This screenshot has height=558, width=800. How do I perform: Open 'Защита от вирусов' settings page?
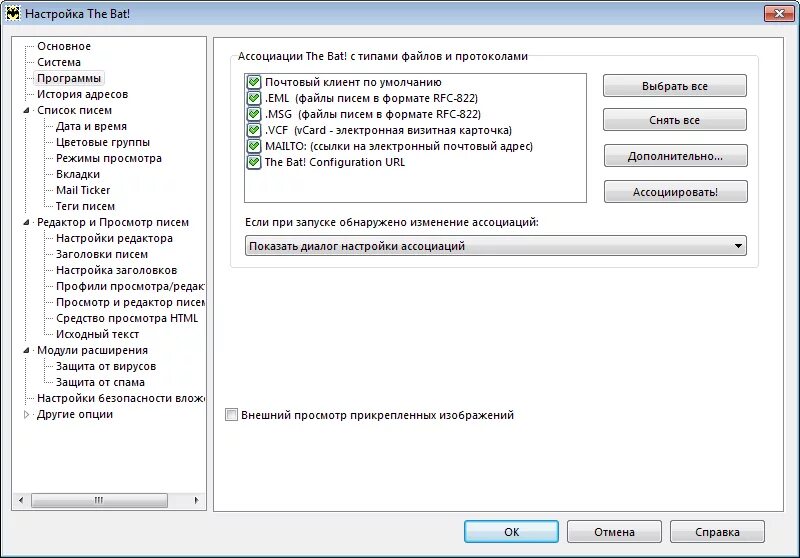click(106, 366)
